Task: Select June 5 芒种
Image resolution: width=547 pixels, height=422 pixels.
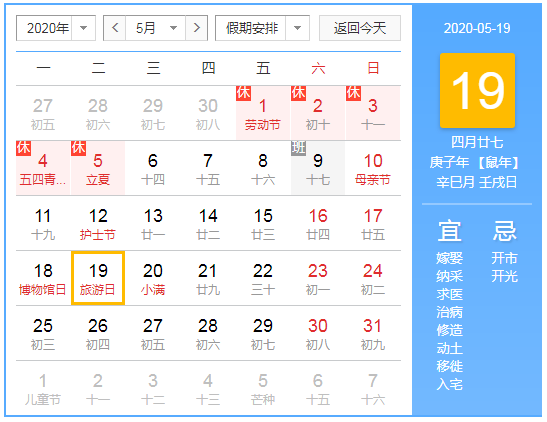Action: 263,388
